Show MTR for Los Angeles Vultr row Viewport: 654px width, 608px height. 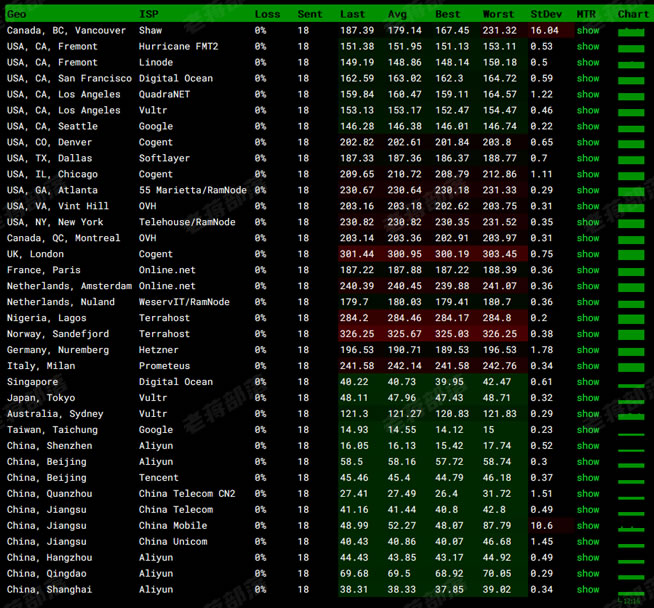pyautogui.click(x=588, y=111)
